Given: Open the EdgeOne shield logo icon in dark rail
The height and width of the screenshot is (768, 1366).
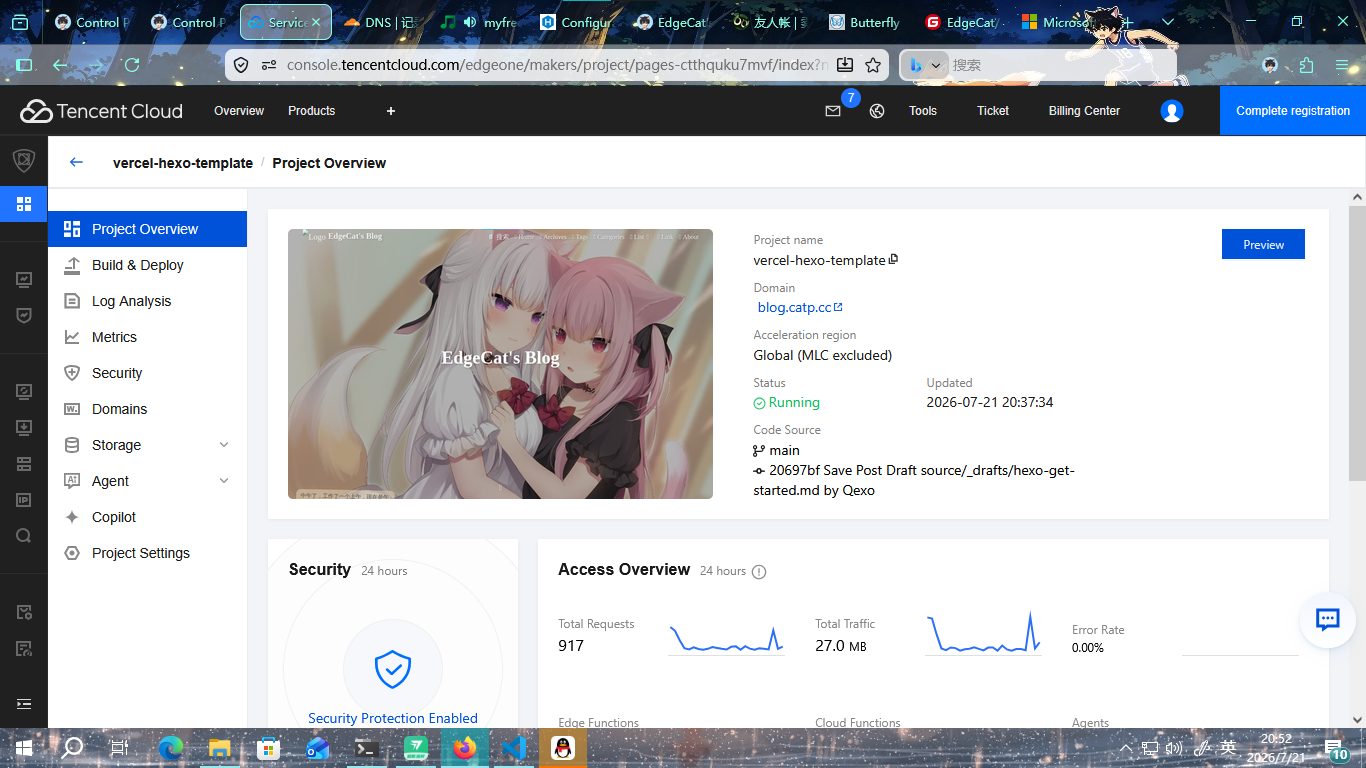Looking at the screenshot, I should click(x=23, y=160).
